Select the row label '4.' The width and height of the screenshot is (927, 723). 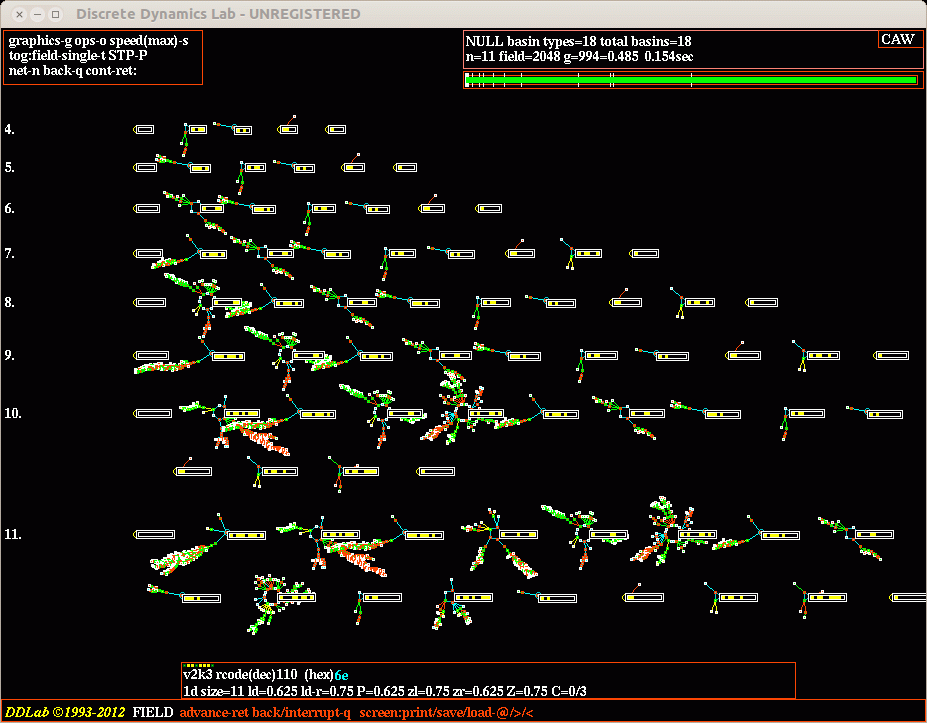9,129
